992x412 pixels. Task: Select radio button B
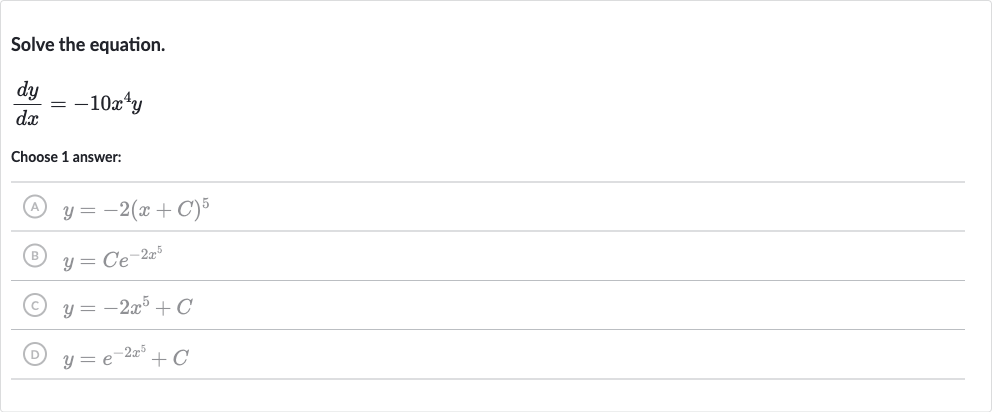[35, 256]
